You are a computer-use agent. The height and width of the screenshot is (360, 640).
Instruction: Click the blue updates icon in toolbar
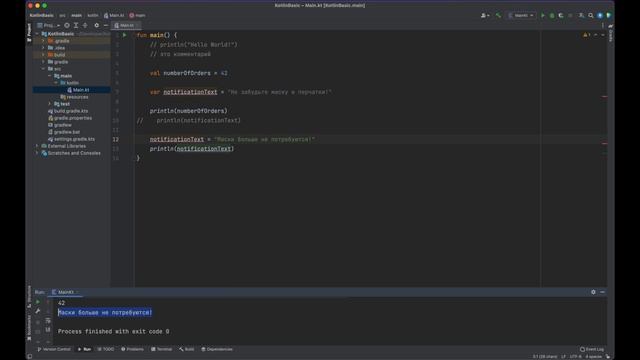600,16
